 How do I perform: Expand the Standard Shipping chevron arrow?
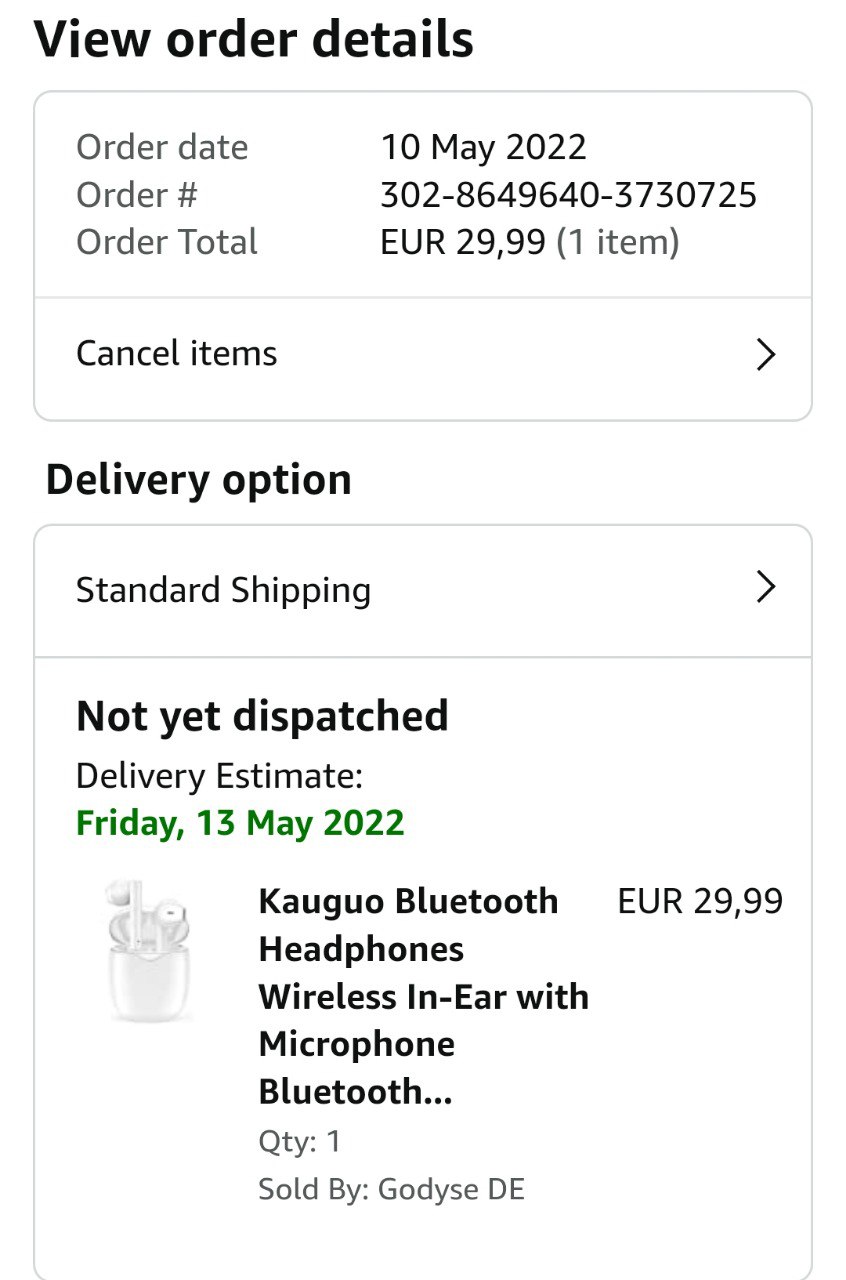click(x=765, y=587)
